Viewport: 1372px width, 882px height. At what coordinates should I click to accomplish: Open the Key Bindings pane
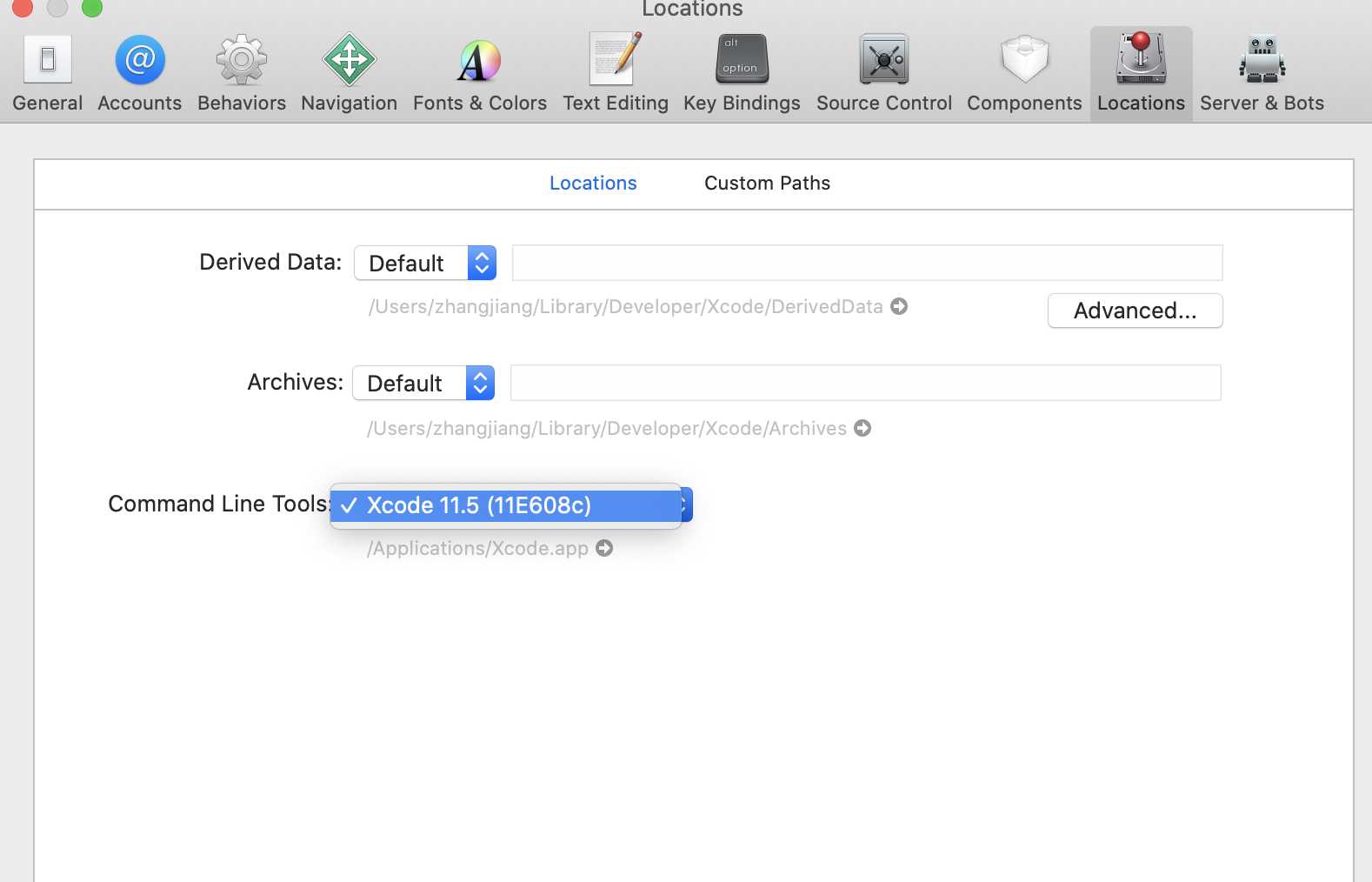tap(742, 73)
